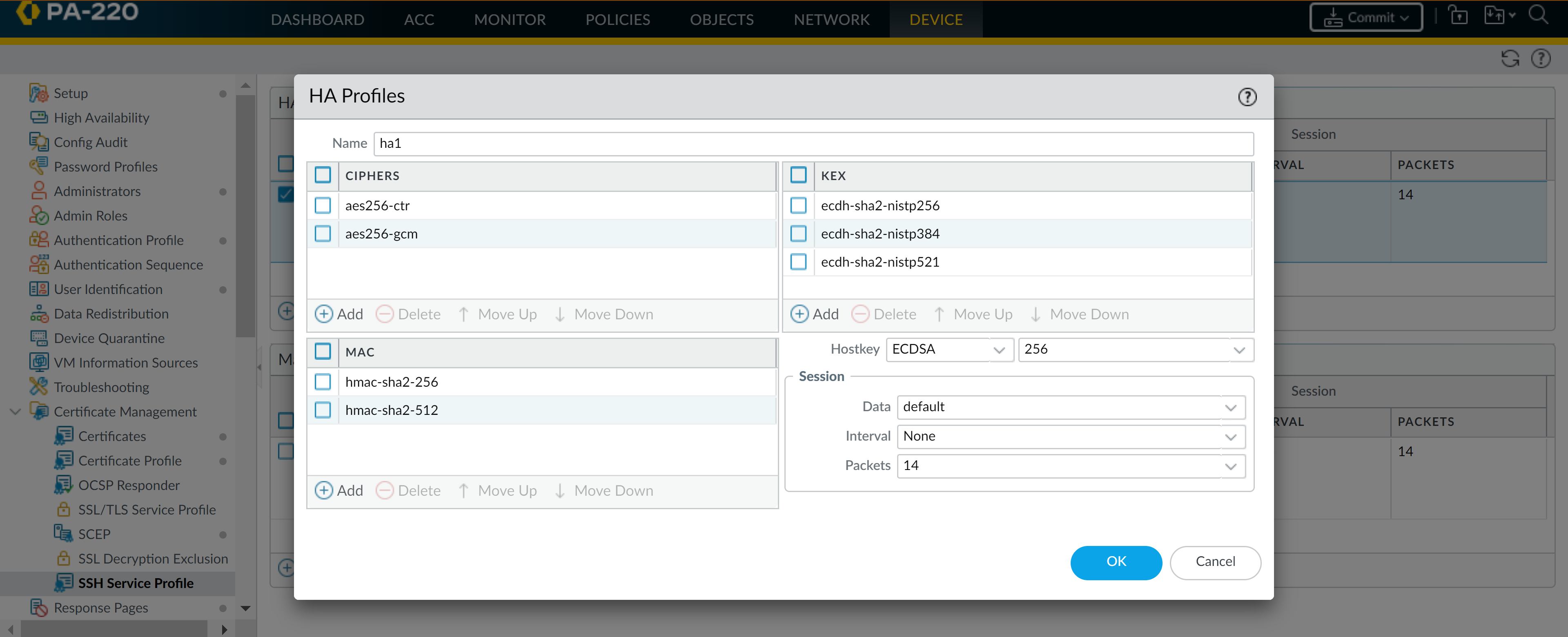Image resolution: width=1568 pixels, height=637 pixels.
Task: Check the aes256-ctr cipher checkbox
Action: (323, 206)
